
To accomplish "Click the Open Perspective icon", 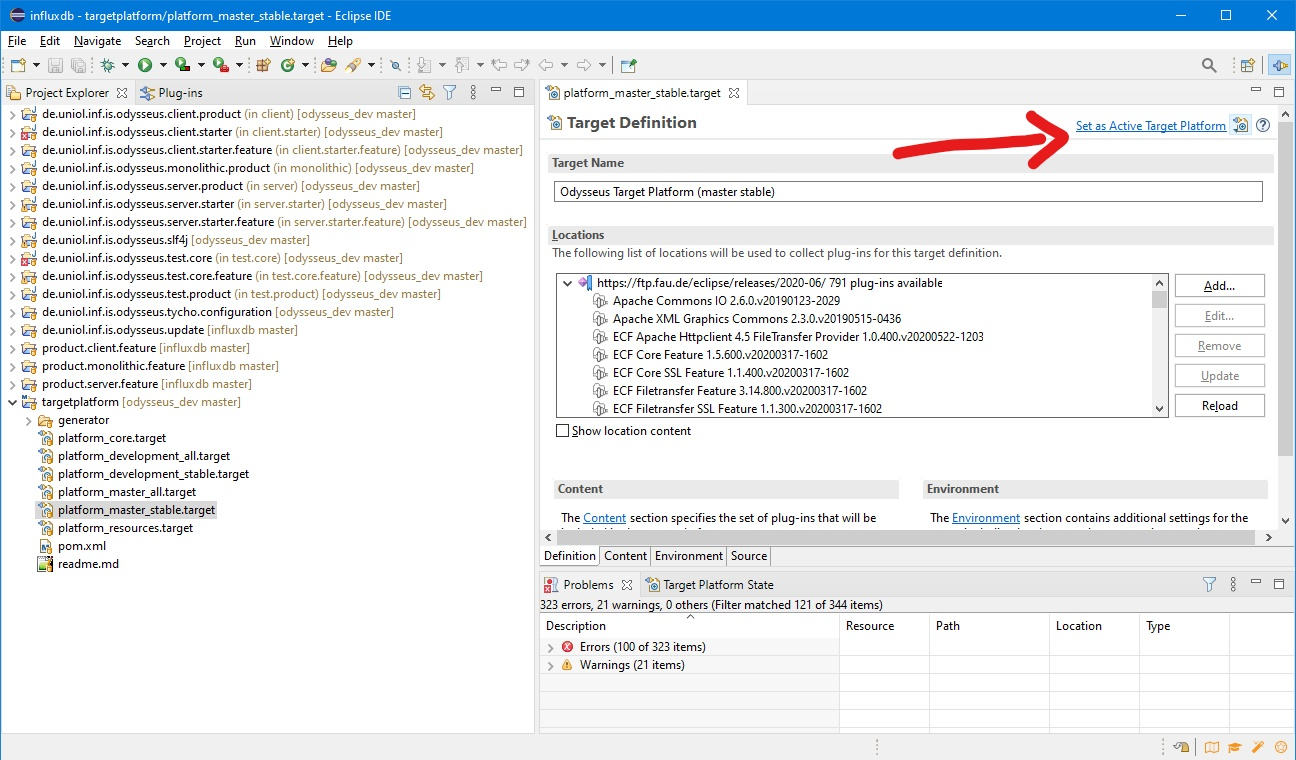I will pyautogui.click(x=1247, y=66).
